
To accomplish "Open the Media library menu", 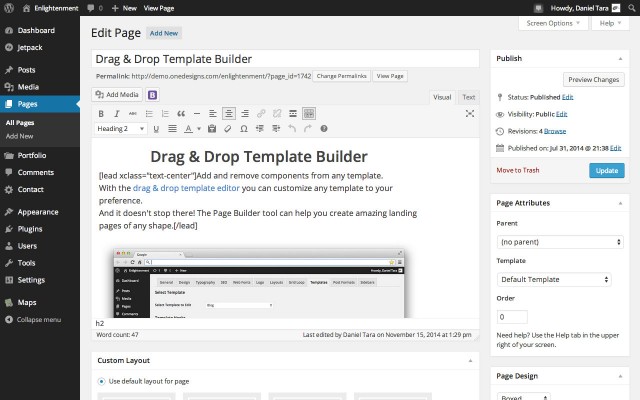I will 40,87.
